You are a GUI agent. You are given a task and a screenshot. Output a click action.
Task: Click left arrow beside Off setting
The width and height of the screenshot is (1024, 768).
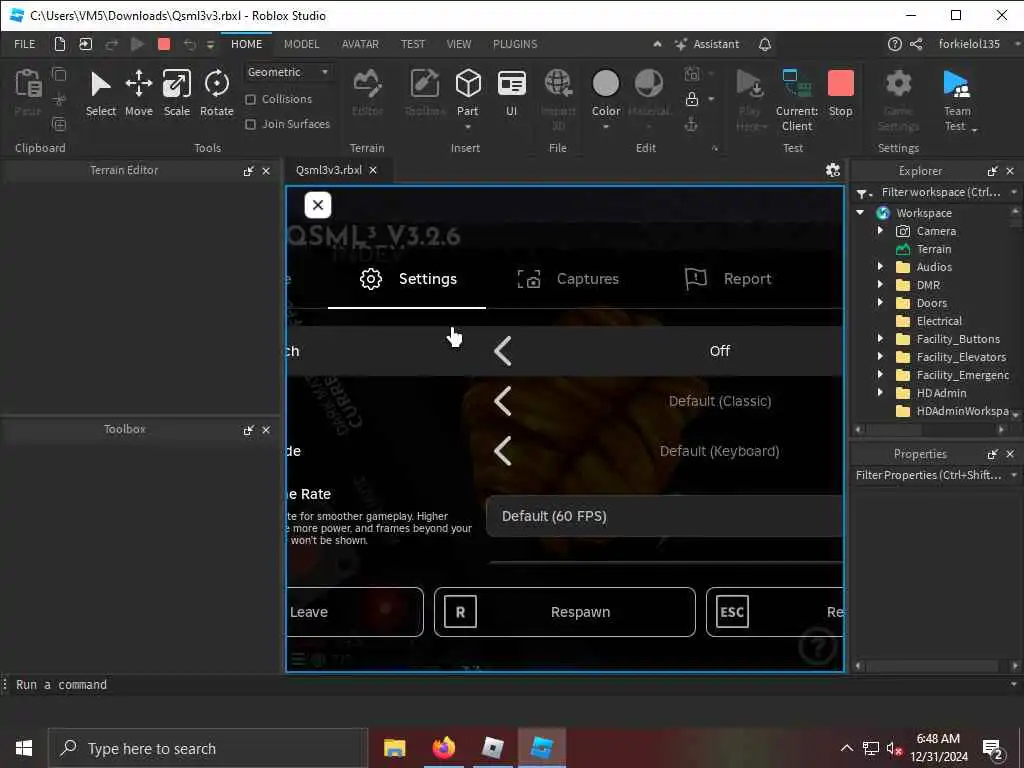(x=502, y=351)
